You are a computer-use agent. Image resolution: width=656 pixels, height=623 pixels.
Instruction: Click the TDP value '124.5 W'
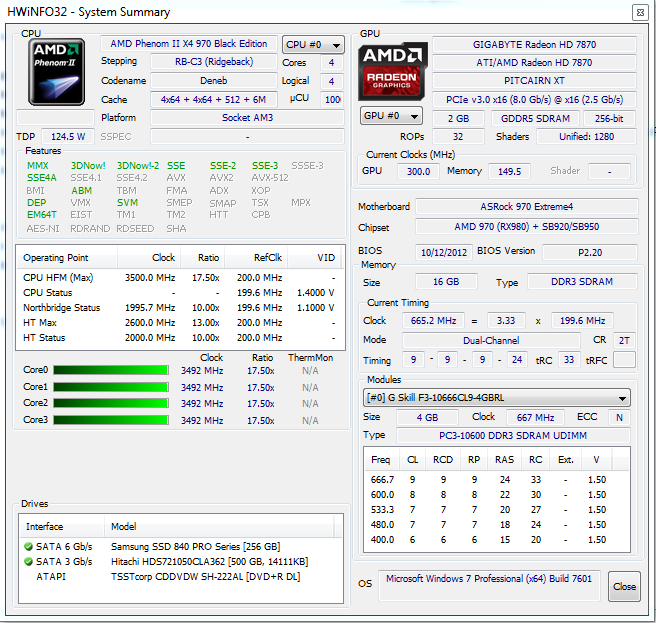point(68,137)
